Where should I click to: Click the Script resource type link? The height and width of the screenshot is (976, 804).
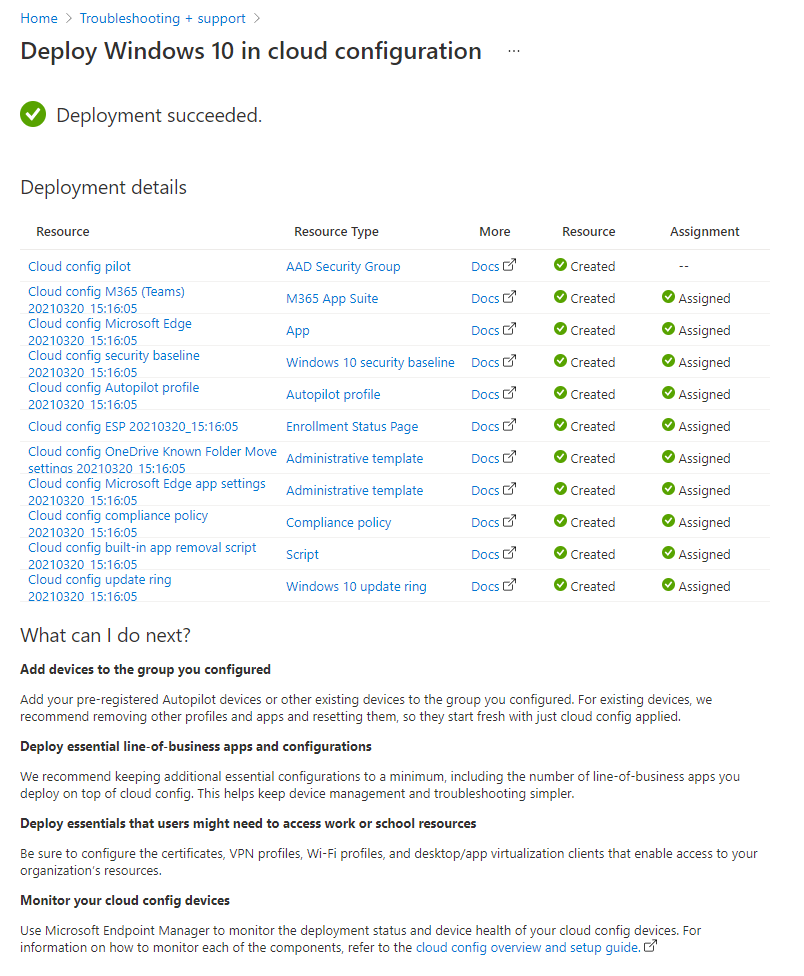click(x=302, y=555)
